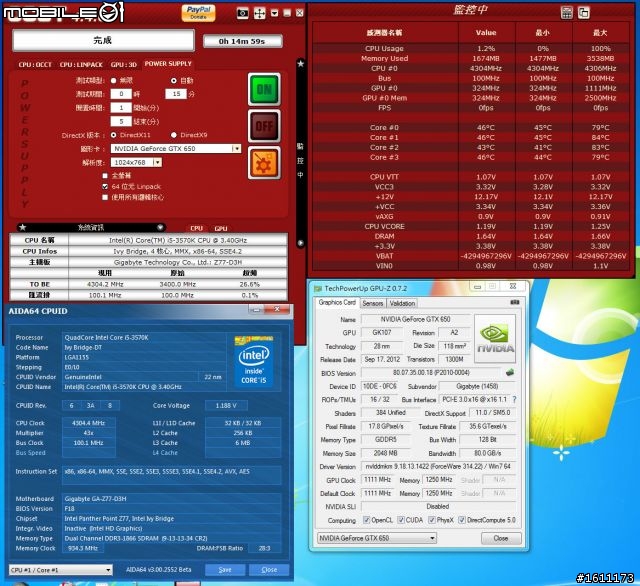Enable use all logical cores checkbox

[x=105, y=197]
